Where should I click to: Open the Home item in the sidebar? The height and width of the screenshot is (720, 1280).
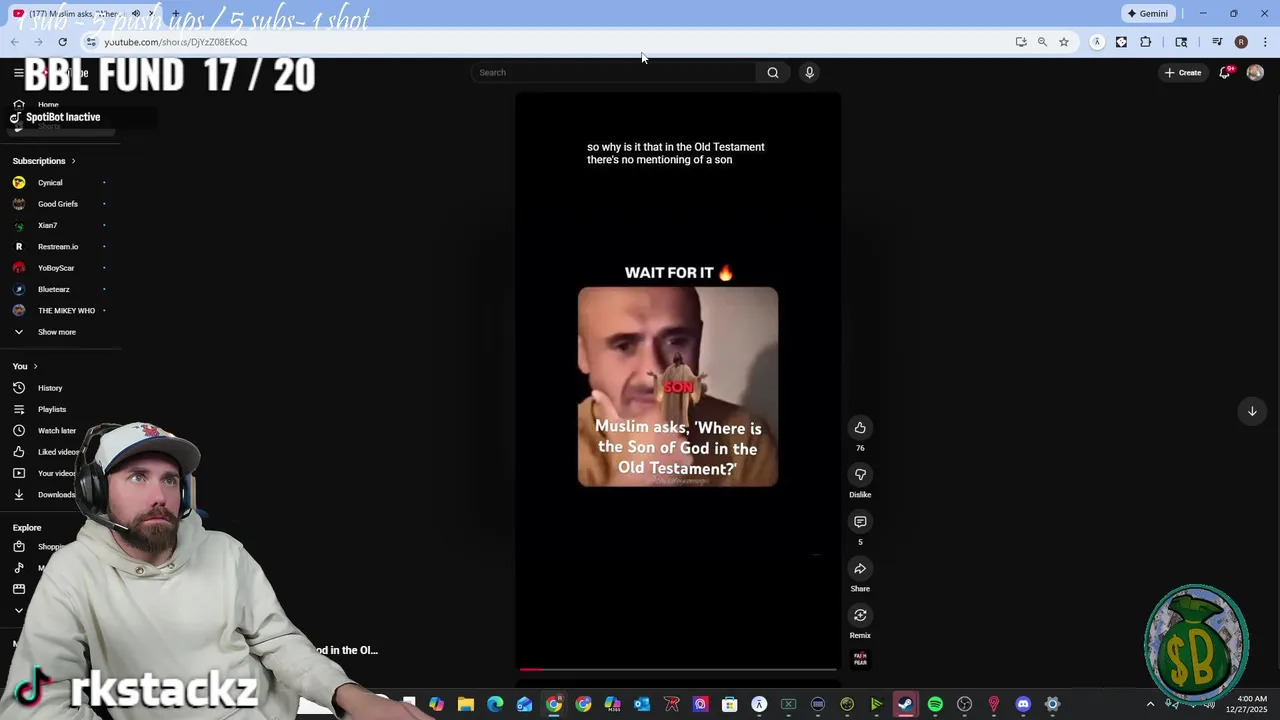coord(48,104)
